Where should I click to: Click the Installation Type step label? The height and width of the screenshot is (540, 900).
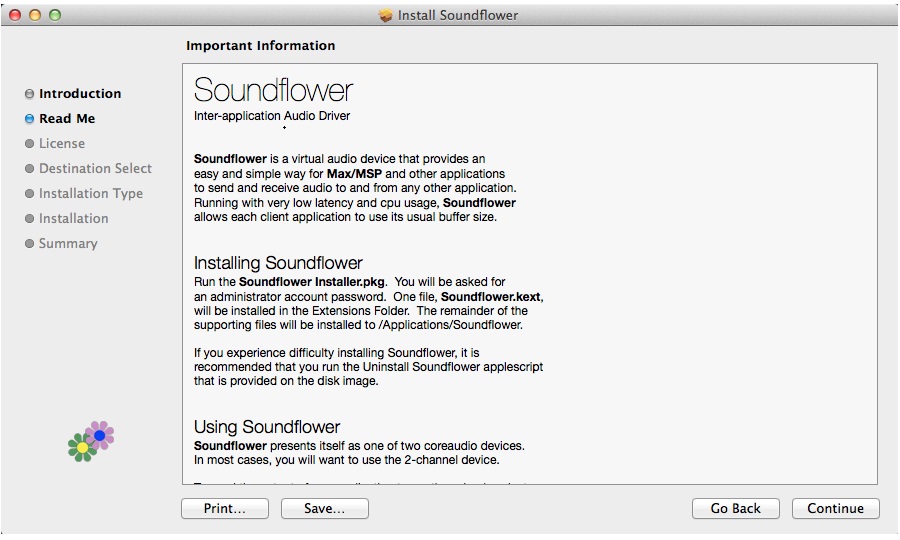91,193
